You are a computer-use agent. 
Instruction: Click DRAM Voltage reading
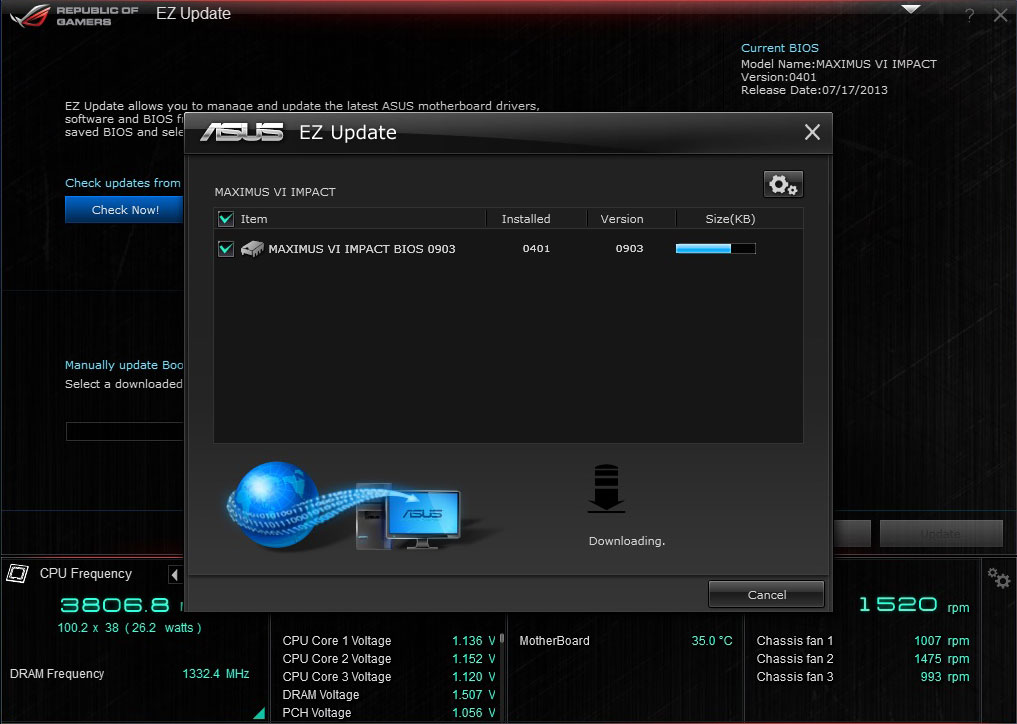[x=473, y=695]
